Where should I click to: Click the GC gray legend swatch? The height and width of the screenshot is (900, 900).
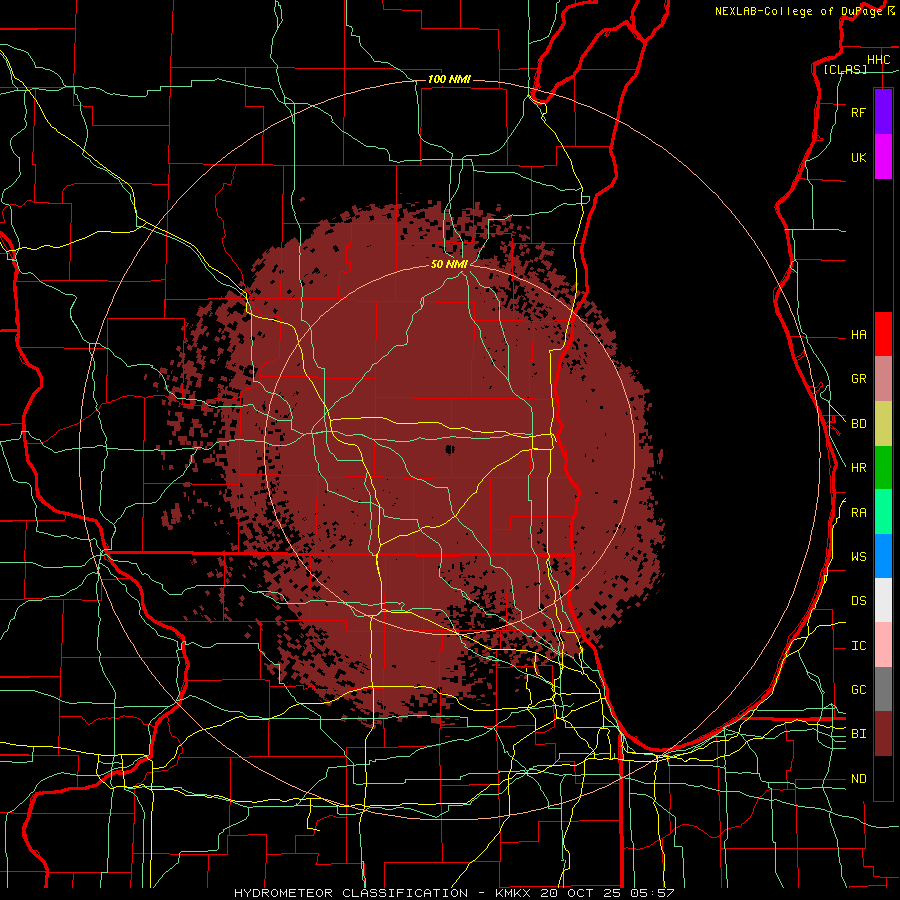[883, 689]
